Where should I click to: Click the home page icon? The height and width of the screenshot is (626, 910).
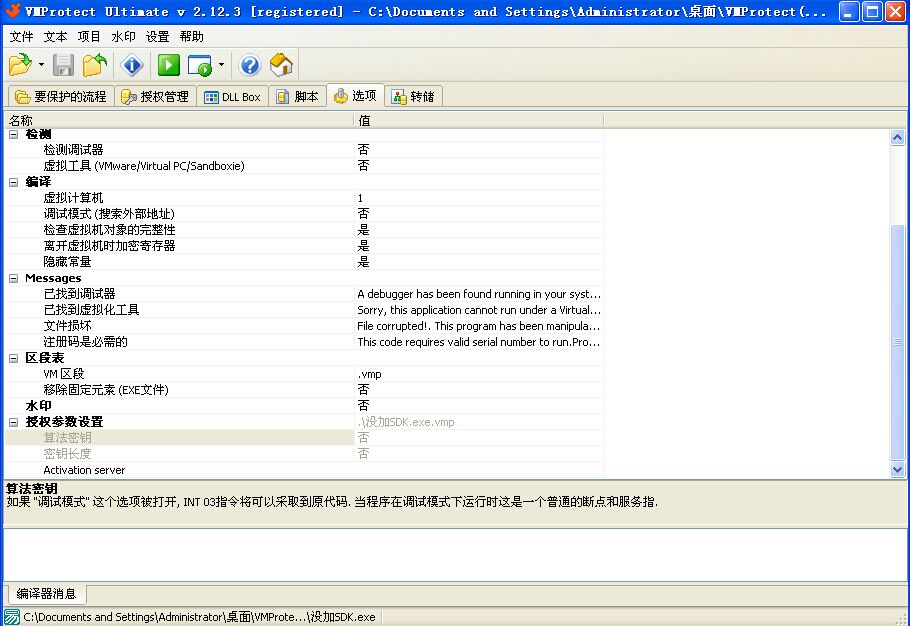(x=280, y=64)
